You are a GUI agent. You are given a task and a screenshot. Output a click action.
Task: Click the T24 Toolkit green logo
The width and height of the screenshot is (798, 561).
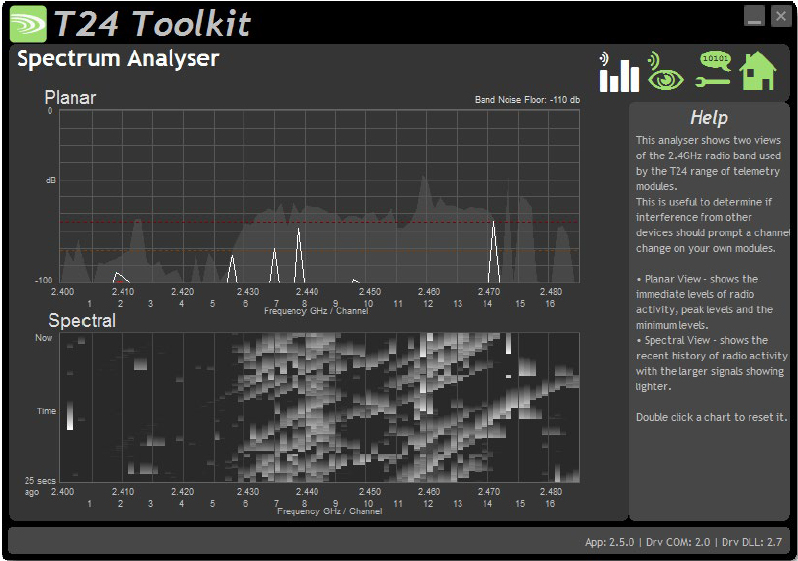pyautogui.click(x=28, y=24)
